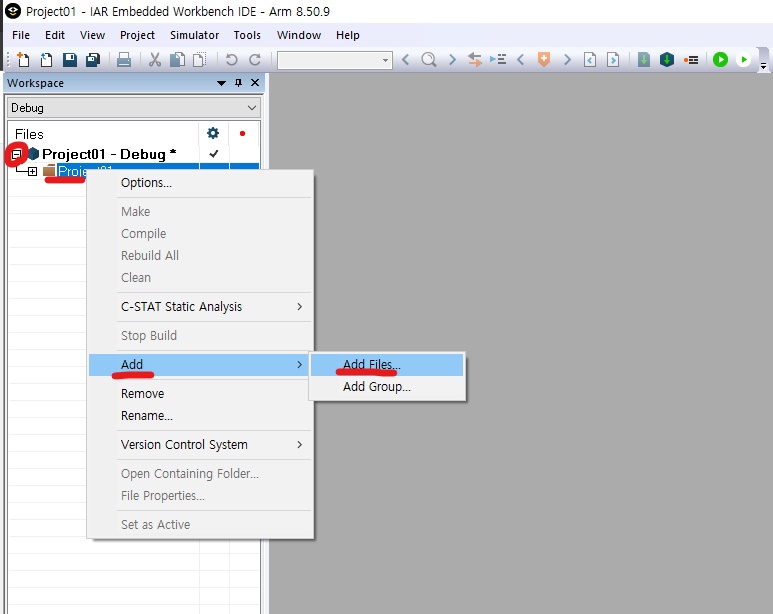Screen dimensions: 773x614
Task: Click the Save All toolbar icon
Action: 93,60
